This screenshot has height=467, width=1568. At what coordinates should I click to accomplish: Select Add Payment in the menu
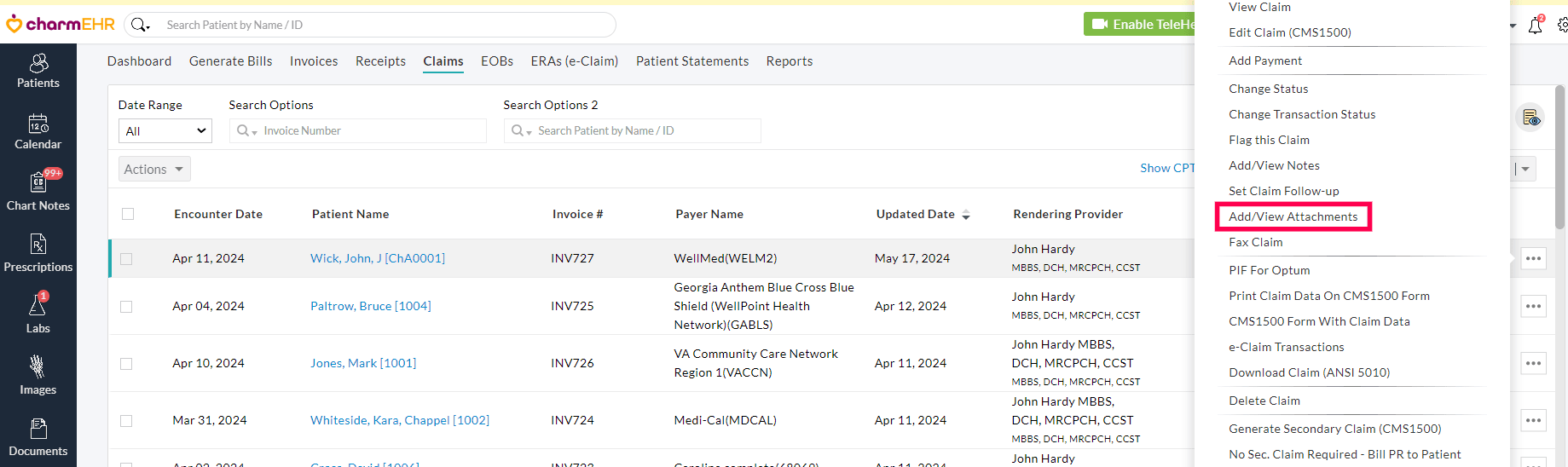(x=1265, y=61)
